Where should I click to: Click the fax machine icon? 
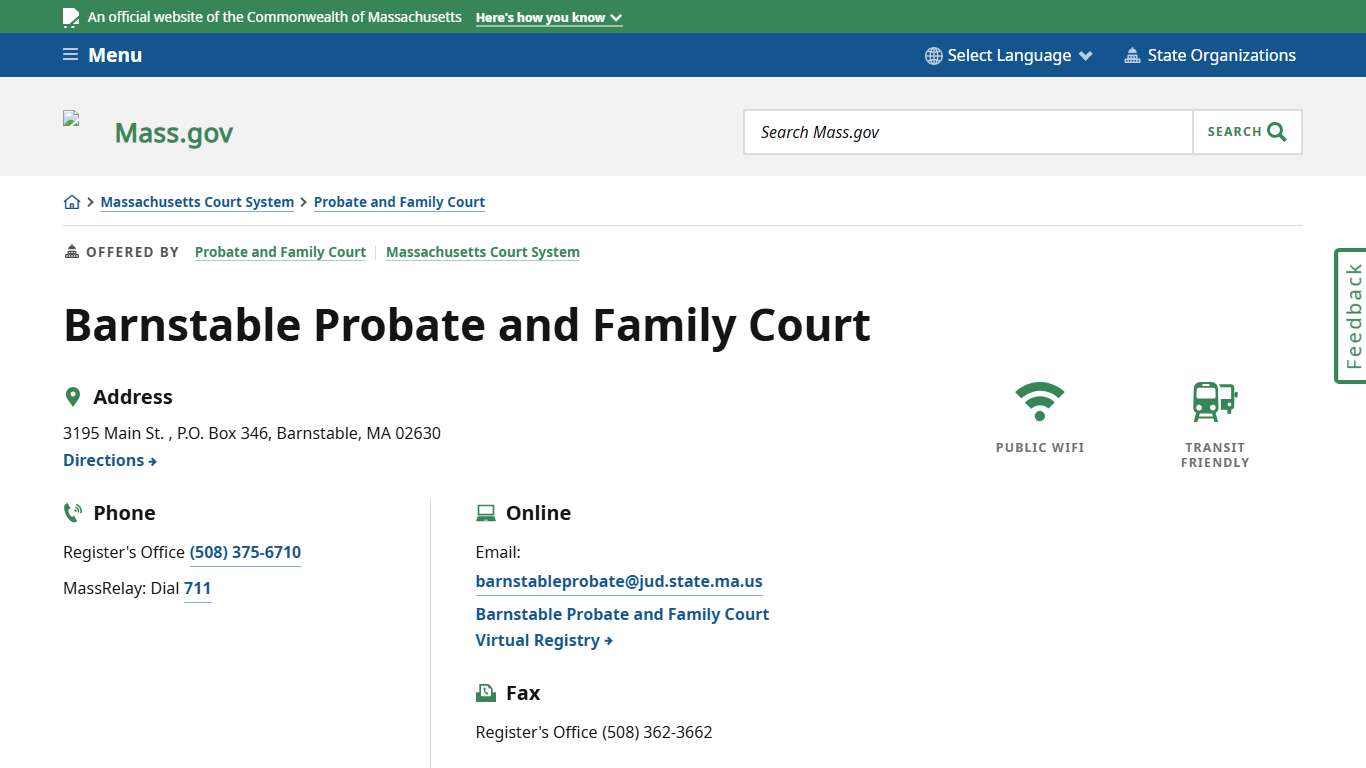tap(486, 691)
